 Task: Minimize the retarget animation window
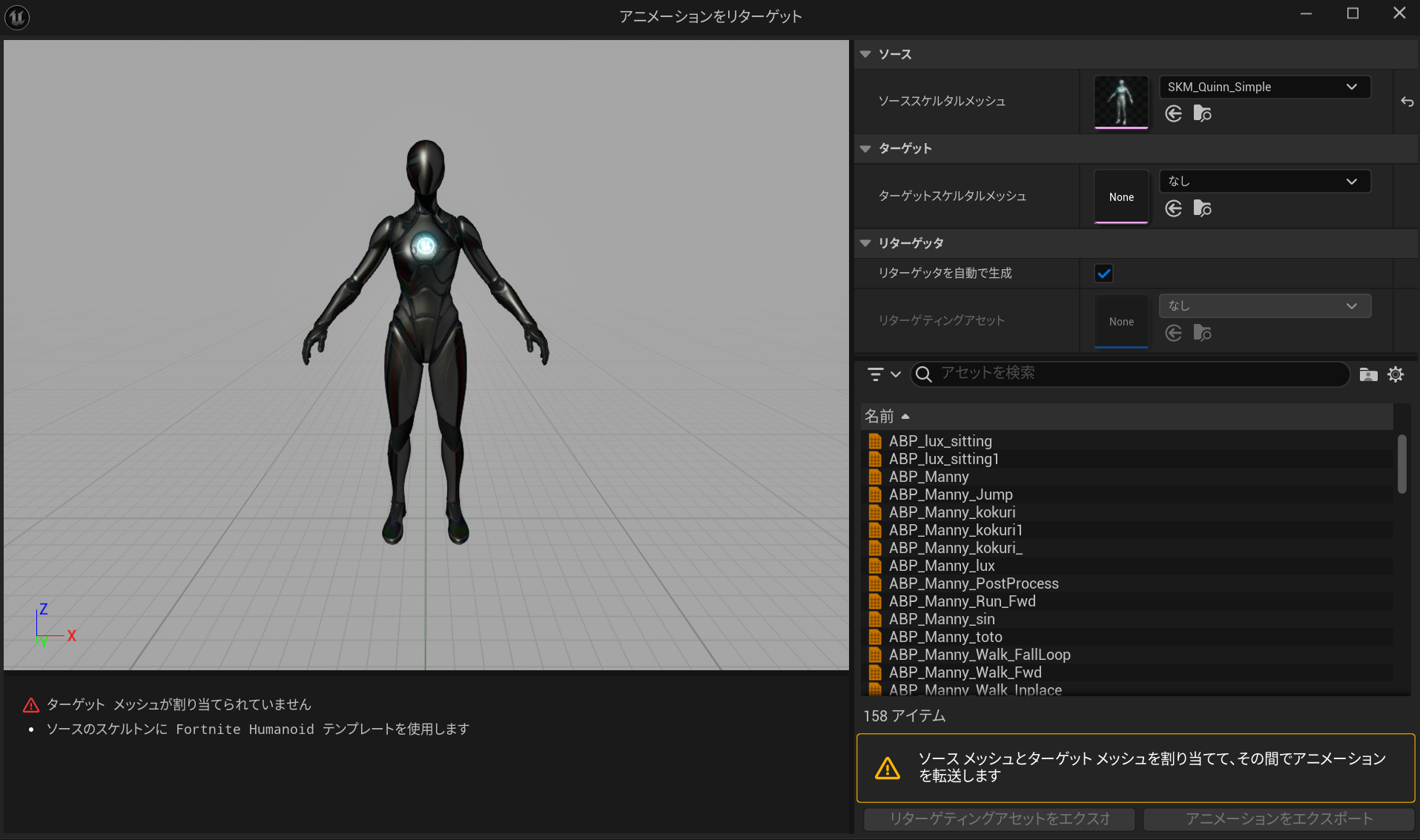pos(1306,14)
